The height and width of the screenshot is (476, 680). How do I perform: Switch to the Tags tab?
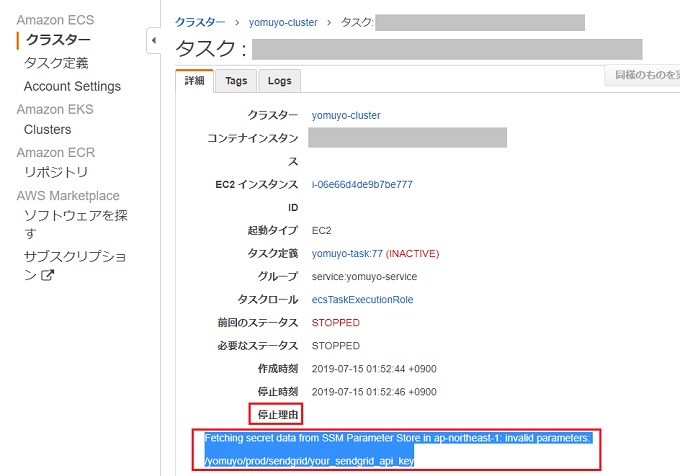point(236,81)
